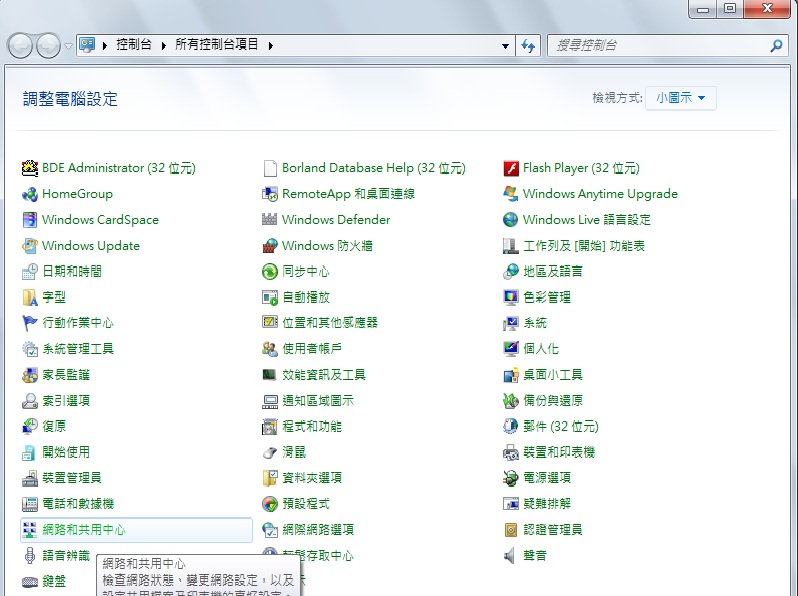Select the 控制台 breadcrumb segment

(134, 45)
